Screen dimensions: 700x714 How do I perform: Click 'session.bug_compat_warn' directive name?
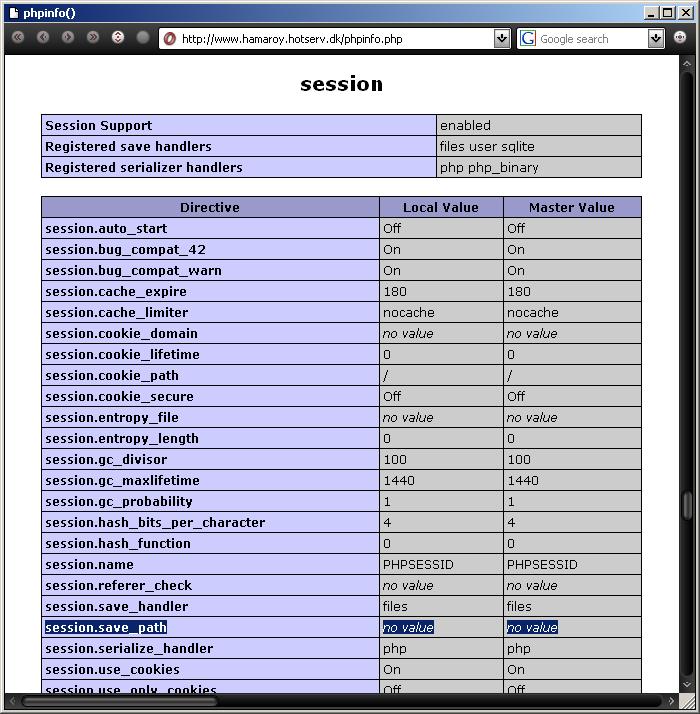[133, 270]
